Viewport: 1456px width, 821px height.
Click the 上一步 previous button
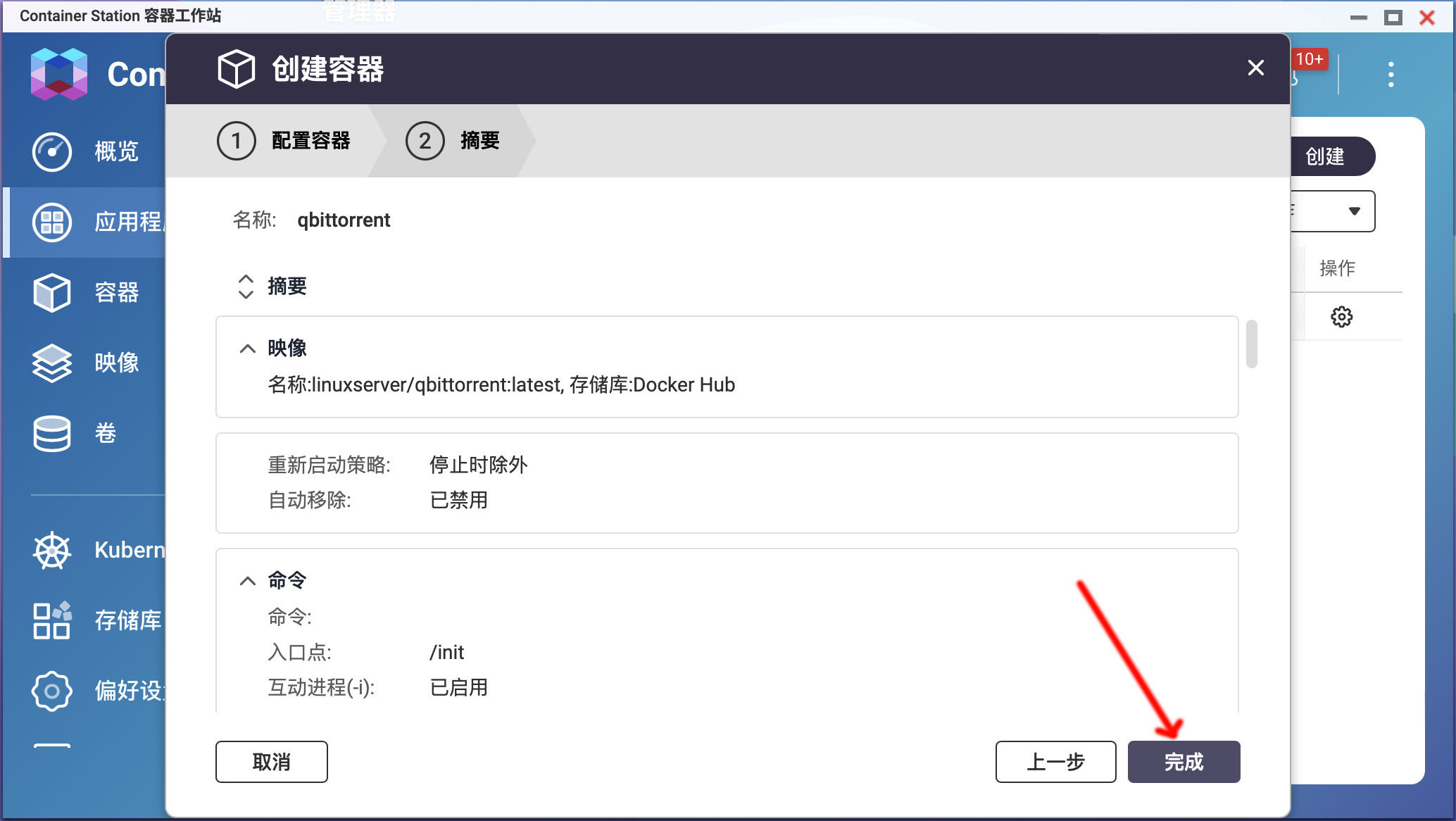click(x=1055, y=762)
